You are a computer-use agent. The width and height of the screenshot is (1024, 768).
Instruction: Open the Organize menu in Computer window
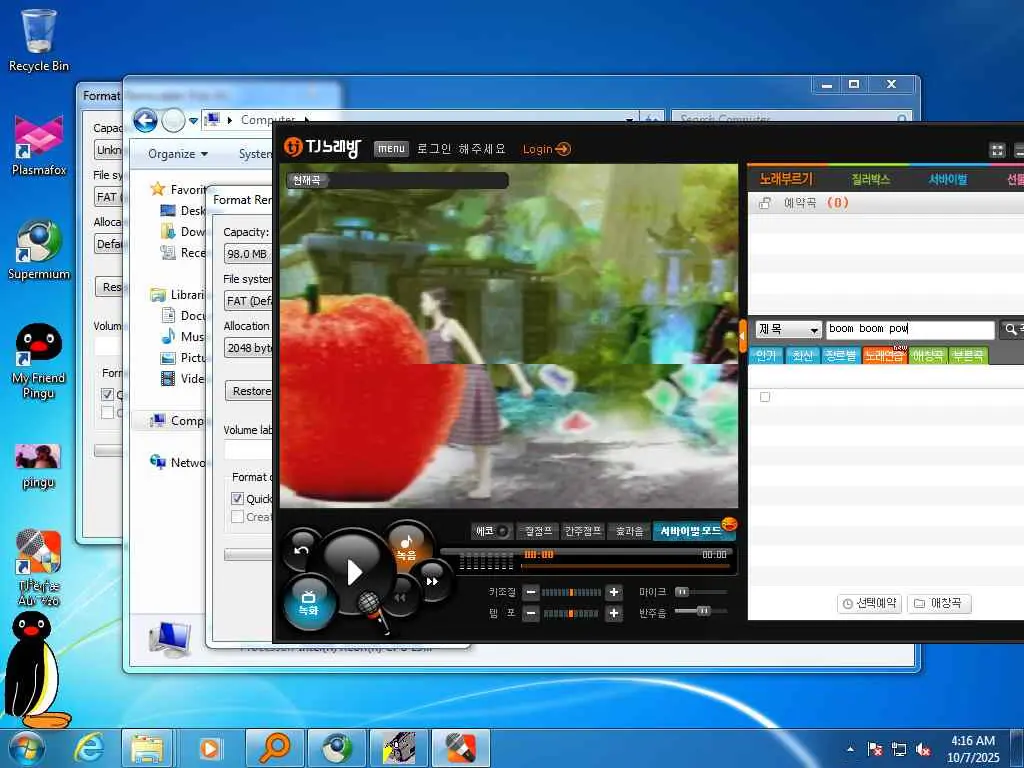[178, 154]
